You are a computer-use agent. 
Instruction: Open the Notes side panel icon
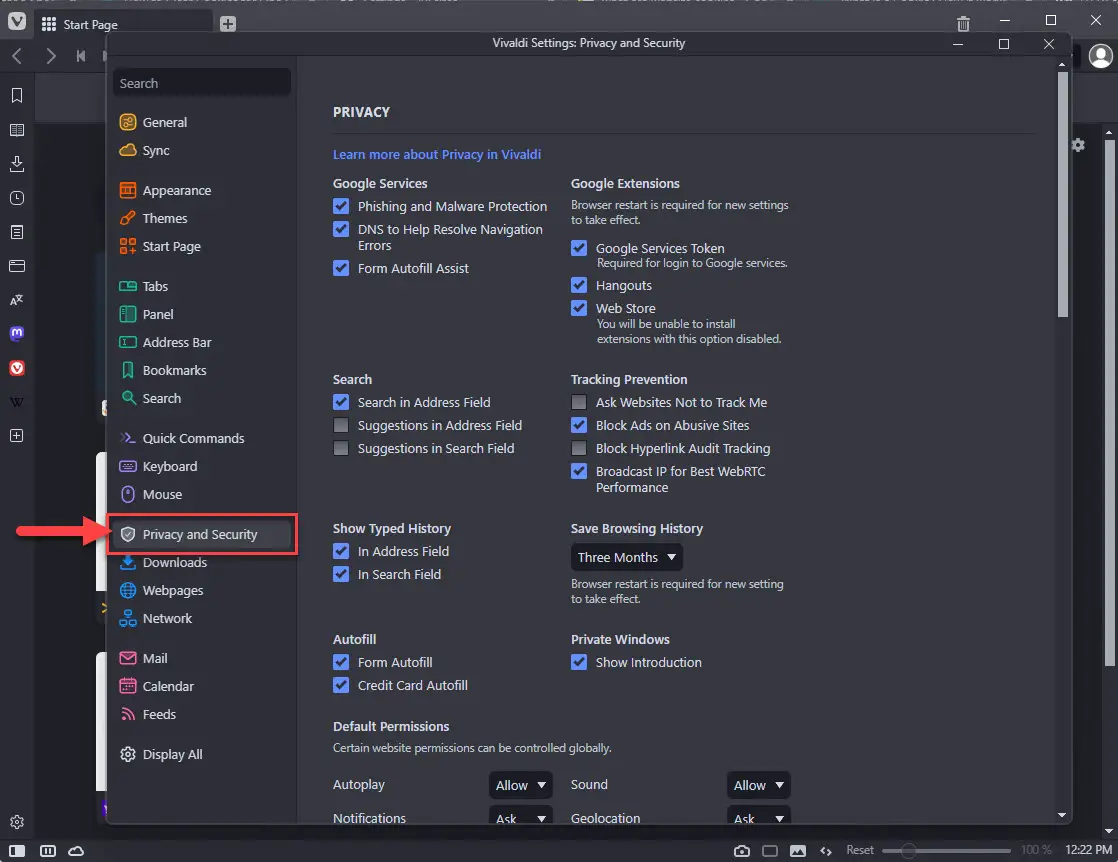coord(17,232)
